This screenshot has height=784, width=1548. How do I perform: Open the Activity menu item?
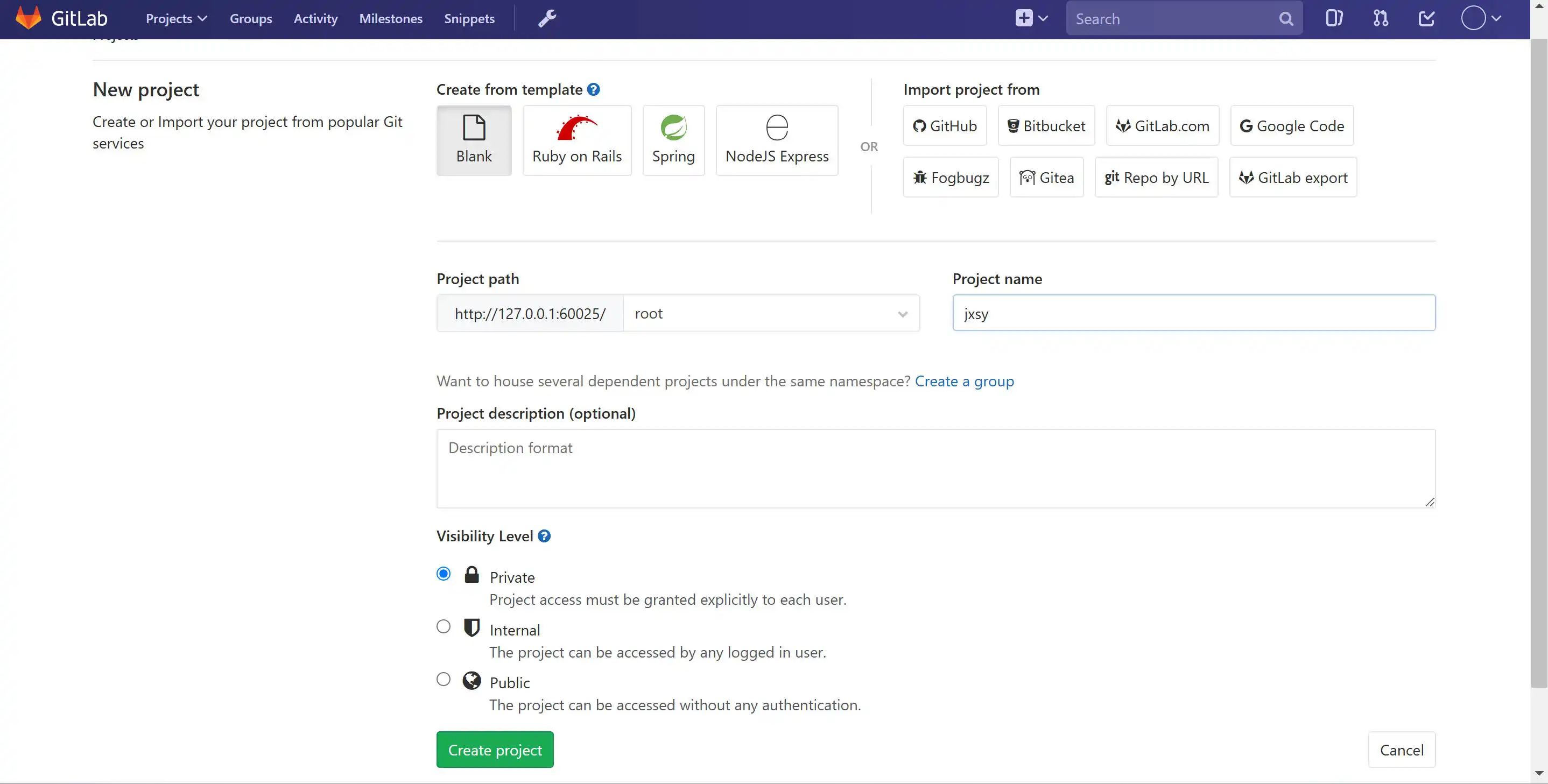click(315, 19)
